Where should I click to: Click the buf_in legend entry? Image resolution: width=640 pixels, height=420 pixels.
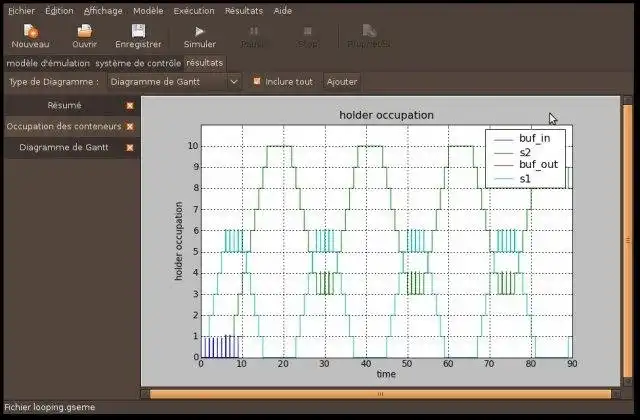(x=522, y=139)
